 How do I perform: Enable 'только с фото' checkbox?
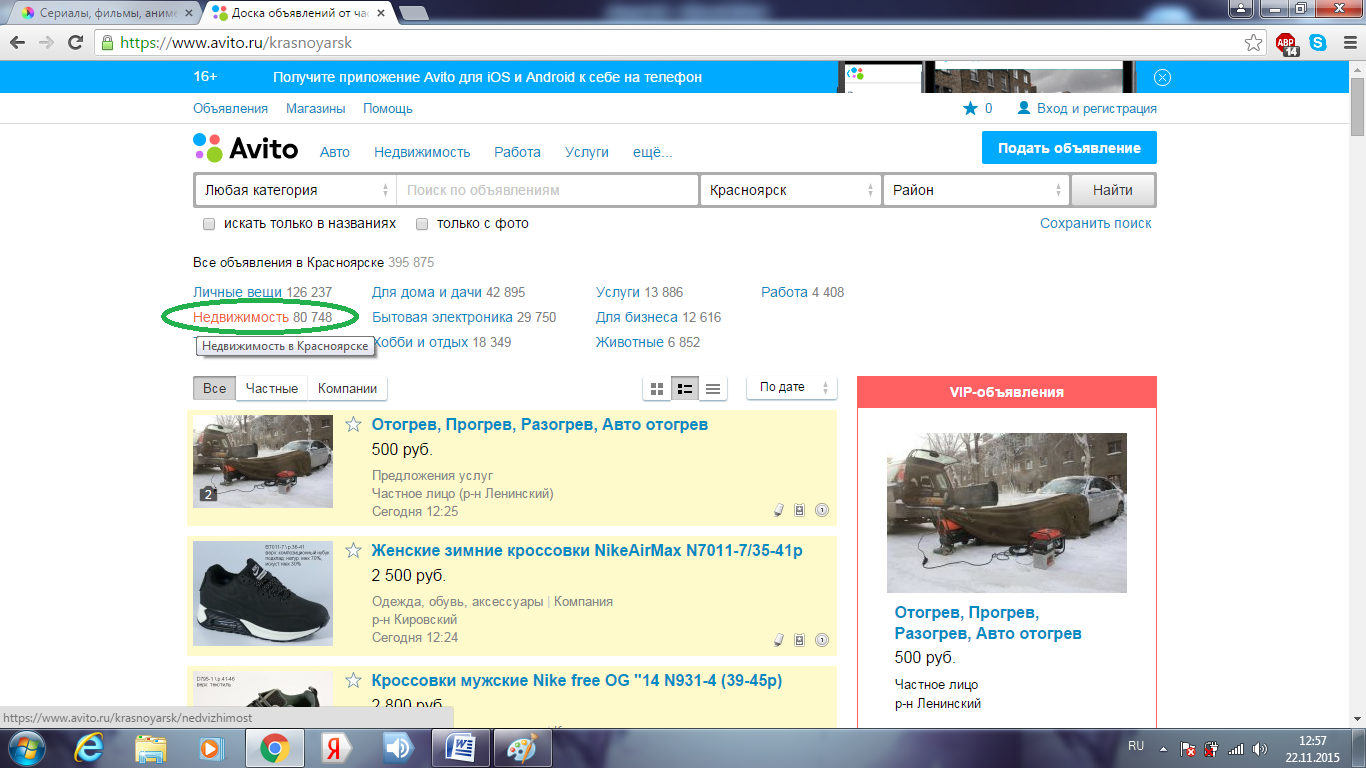pyautogui.click(x=422, y=224)
